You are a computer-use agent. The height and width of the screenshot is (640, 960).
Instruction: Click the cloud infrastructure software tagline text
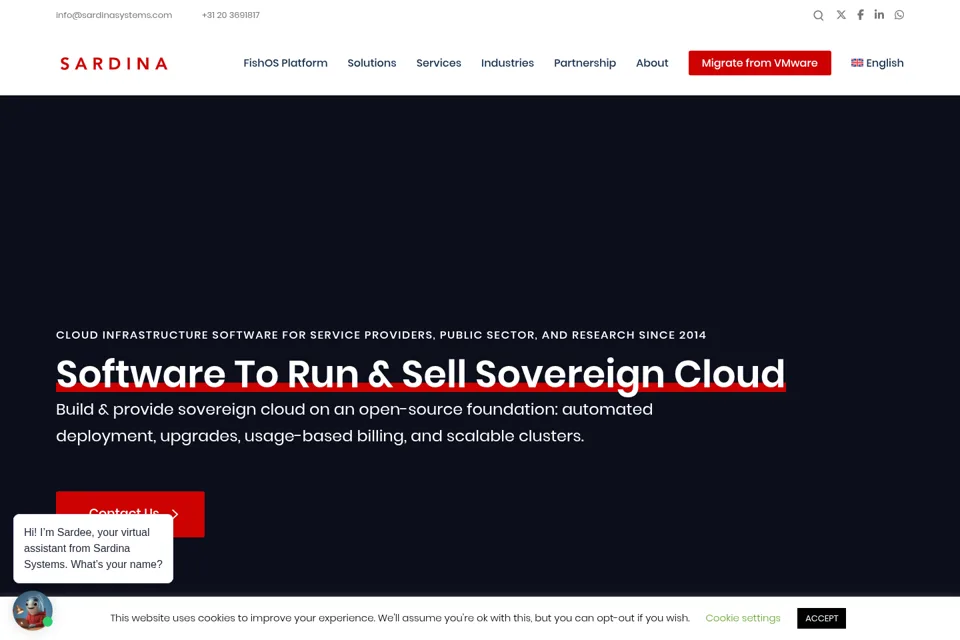pos(381,335)
